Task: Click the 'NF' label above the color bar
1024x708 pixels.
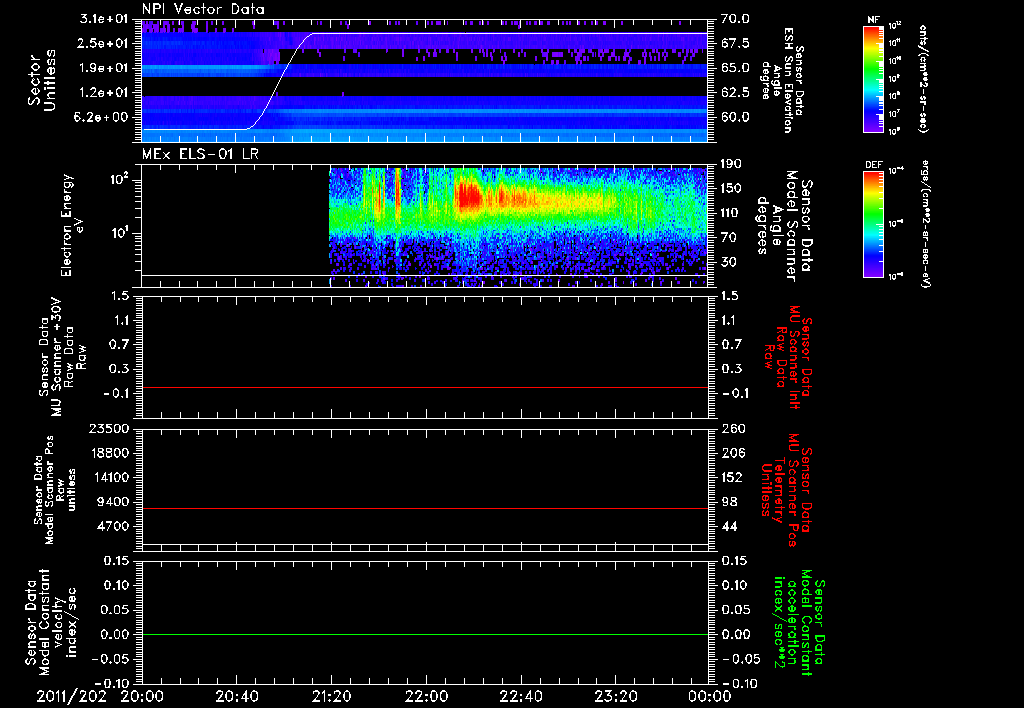Action: pyautogui.click(x=873, y=20)
